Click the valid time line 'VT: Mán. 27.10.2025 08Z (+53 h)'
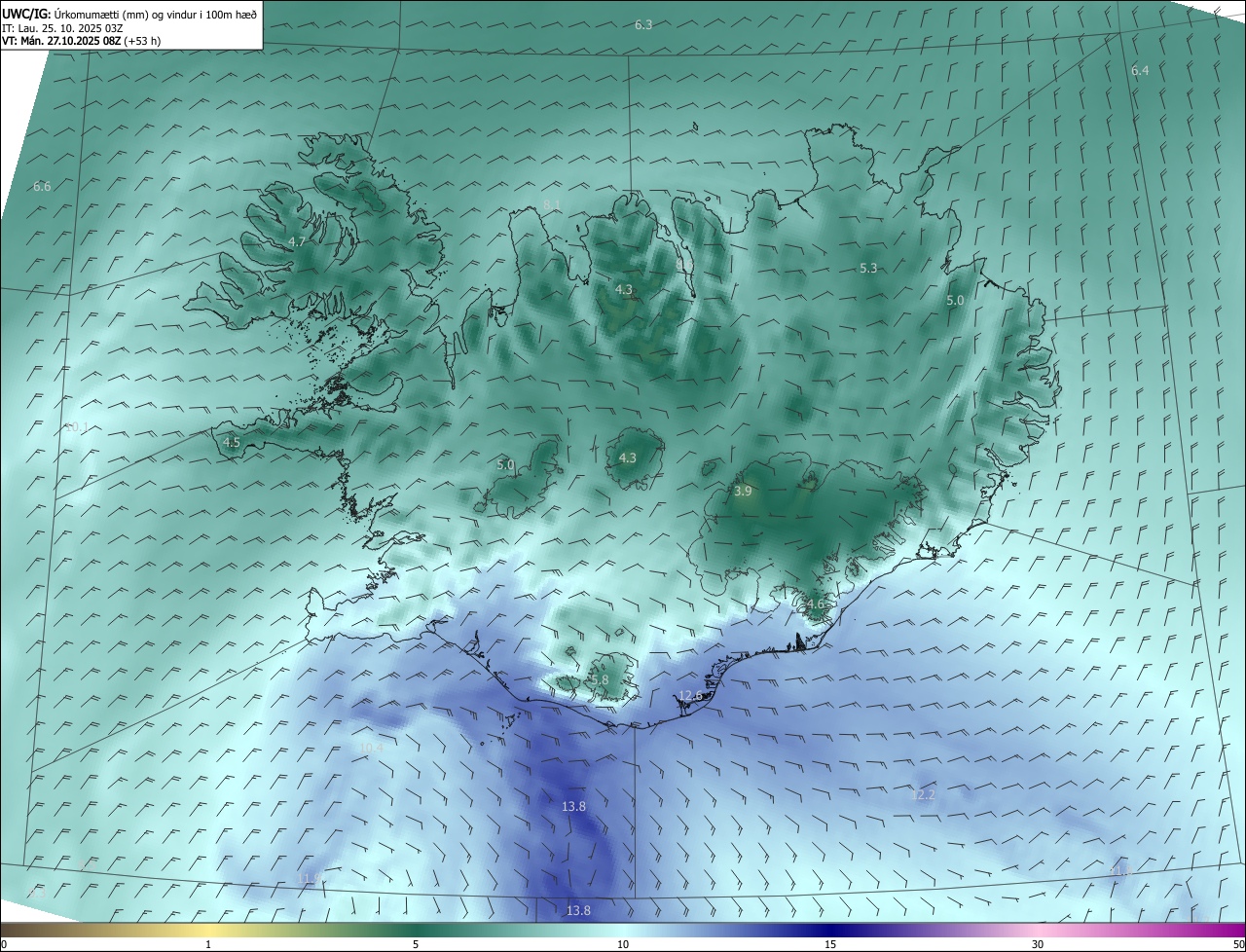1246x952 pixels. click(82, 41)
